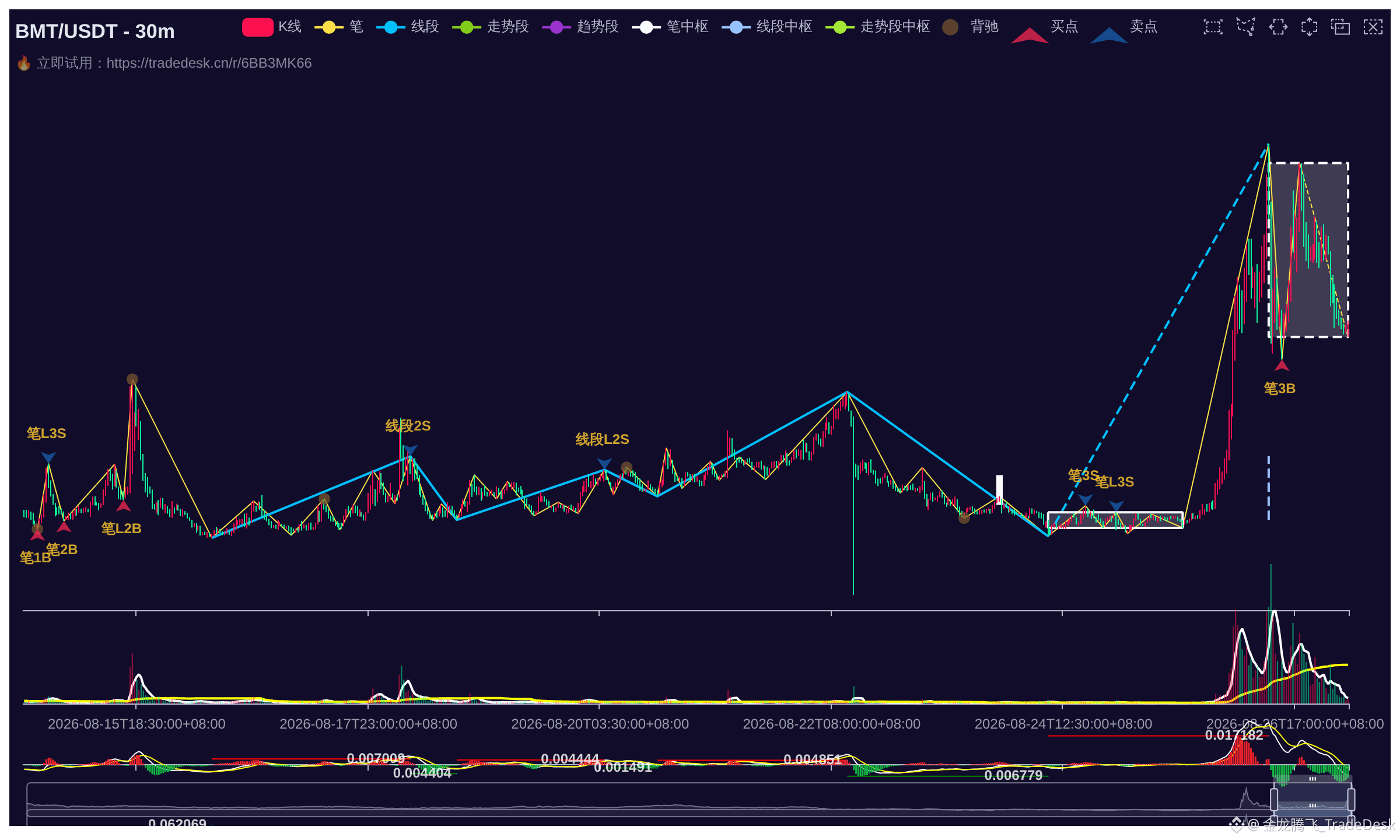Click the data zoom move handle bar
Screen dimensions: 1400x840
coord(1312,779)
